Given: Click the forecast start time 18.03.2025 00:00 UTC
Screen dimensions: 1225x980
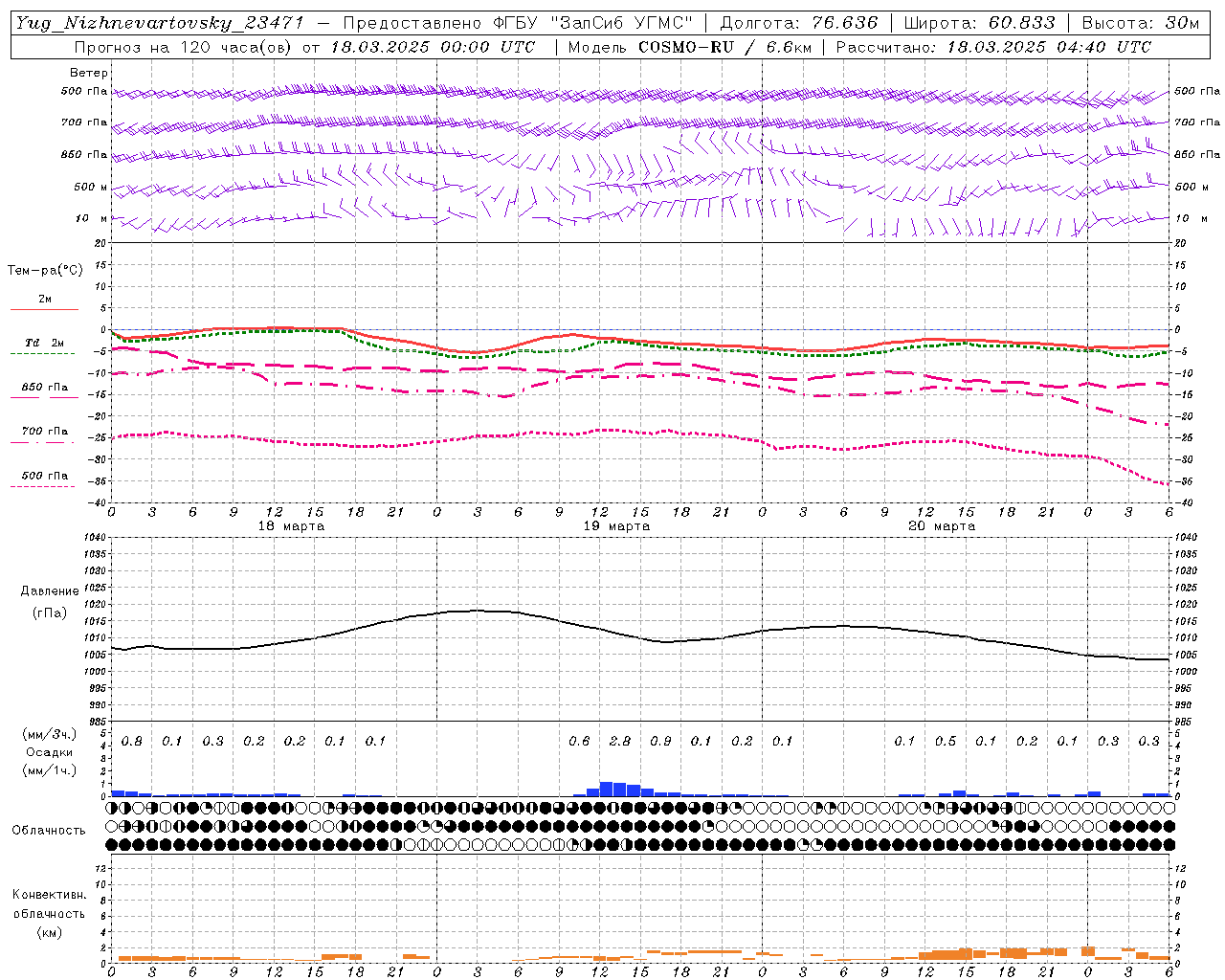Looking at the screenshot, I should click(x=434, y=47).
